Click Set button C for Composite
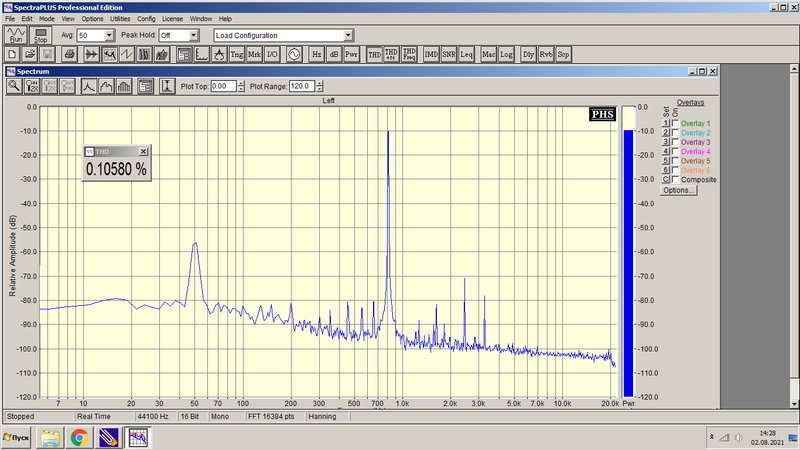Screen dimensions: 800x450 click(x=666, y=180)
